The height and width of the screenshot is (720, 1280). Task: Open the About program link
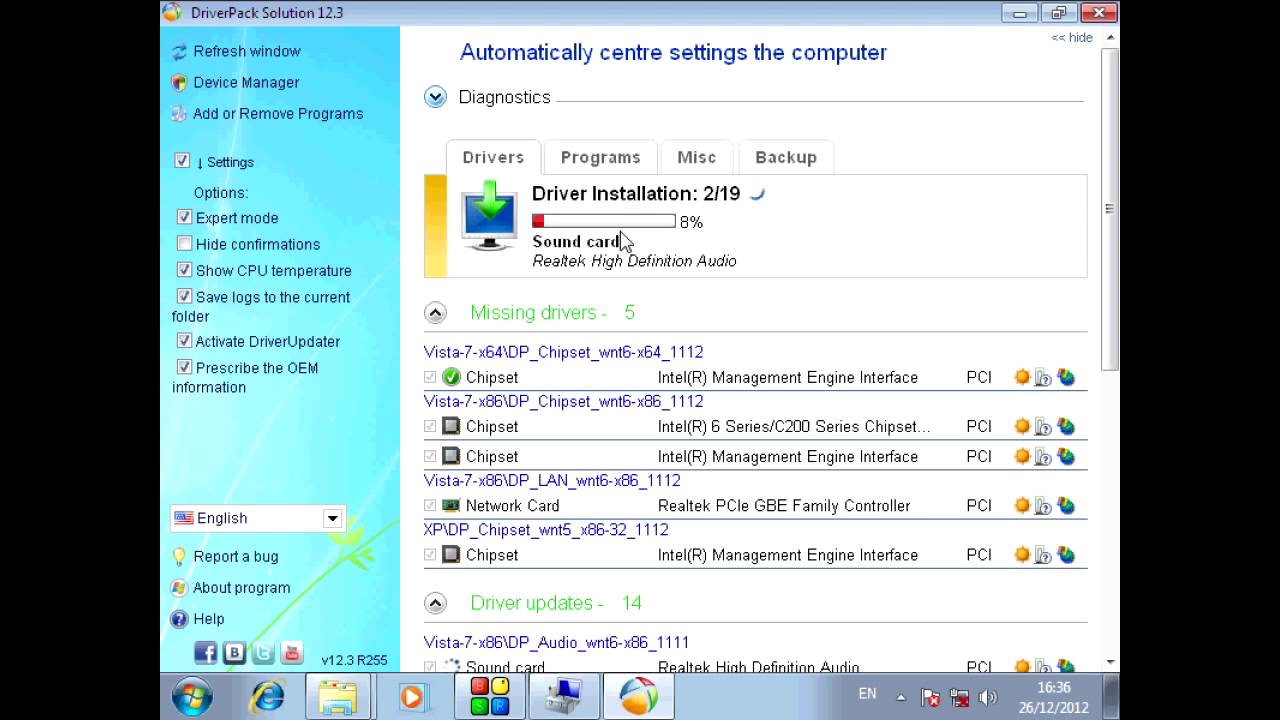[242, 587]
